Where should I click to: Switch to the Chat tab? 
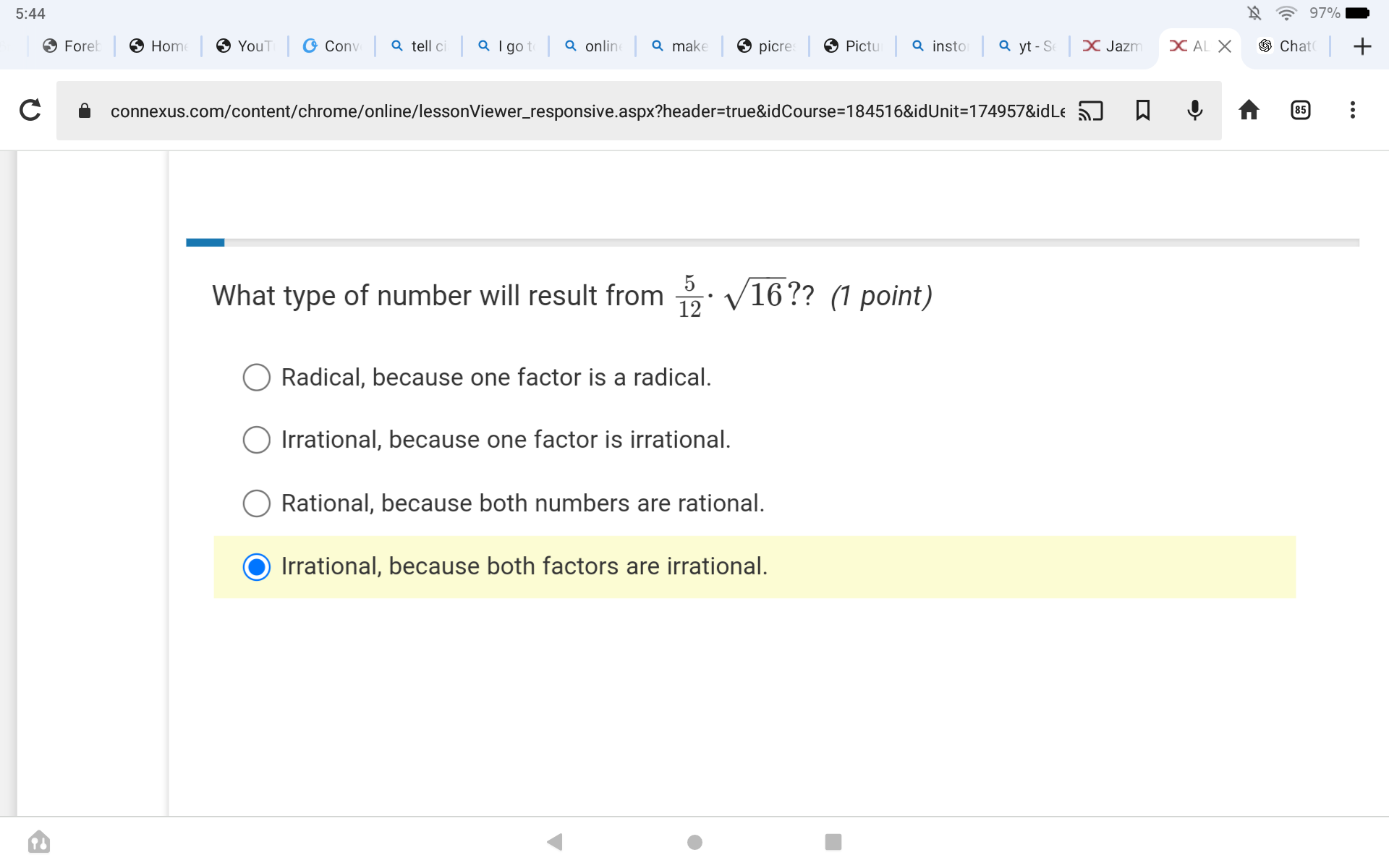coord(1286,46)
